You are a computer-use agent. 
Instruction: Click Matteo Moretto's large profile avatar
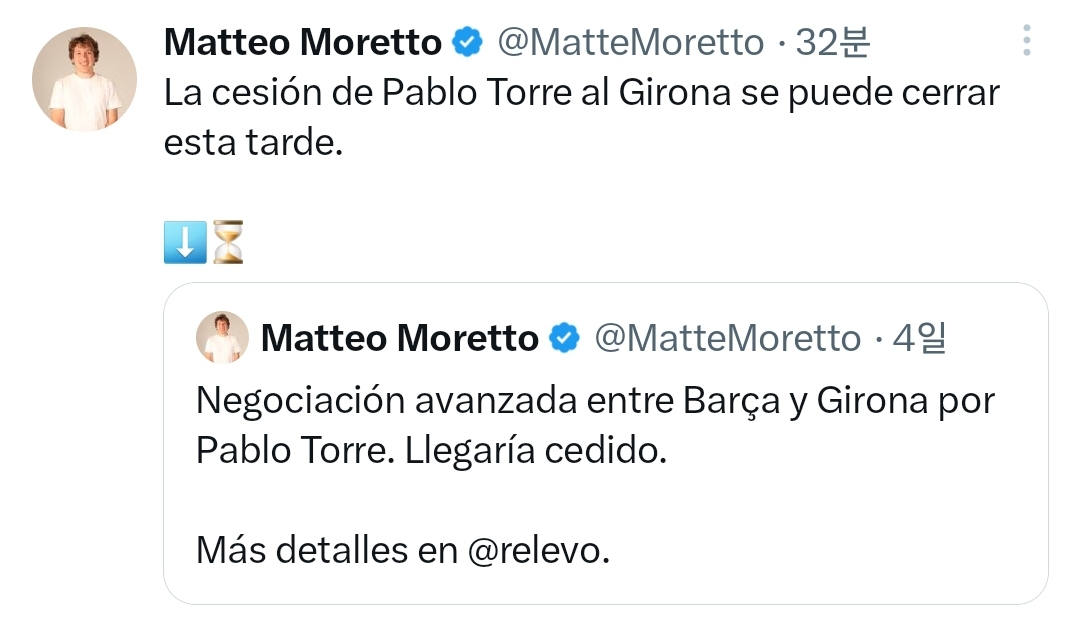click(84, 79)
